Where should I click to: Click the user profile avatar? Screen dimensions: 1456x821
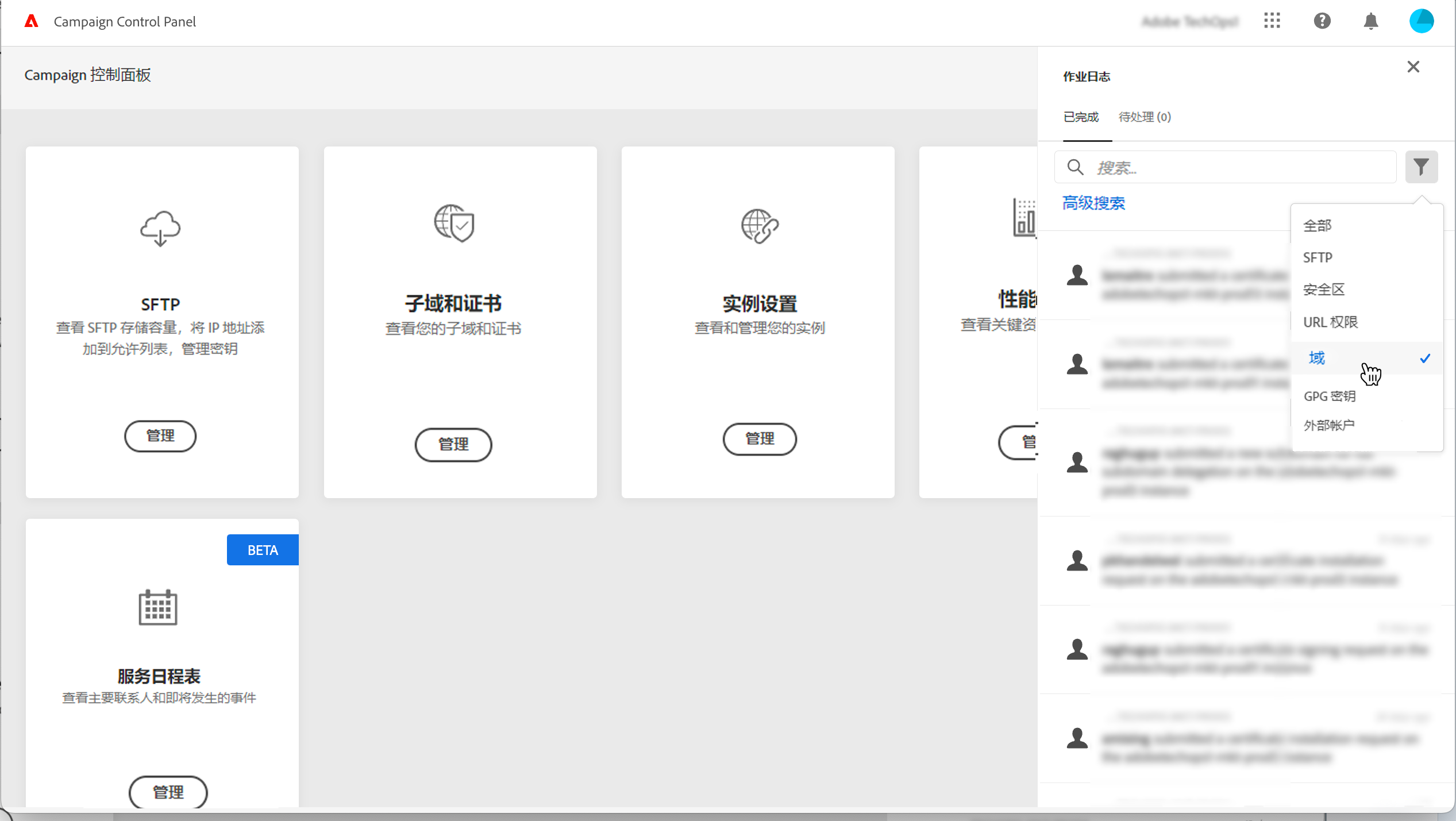tap(1421, 21)
